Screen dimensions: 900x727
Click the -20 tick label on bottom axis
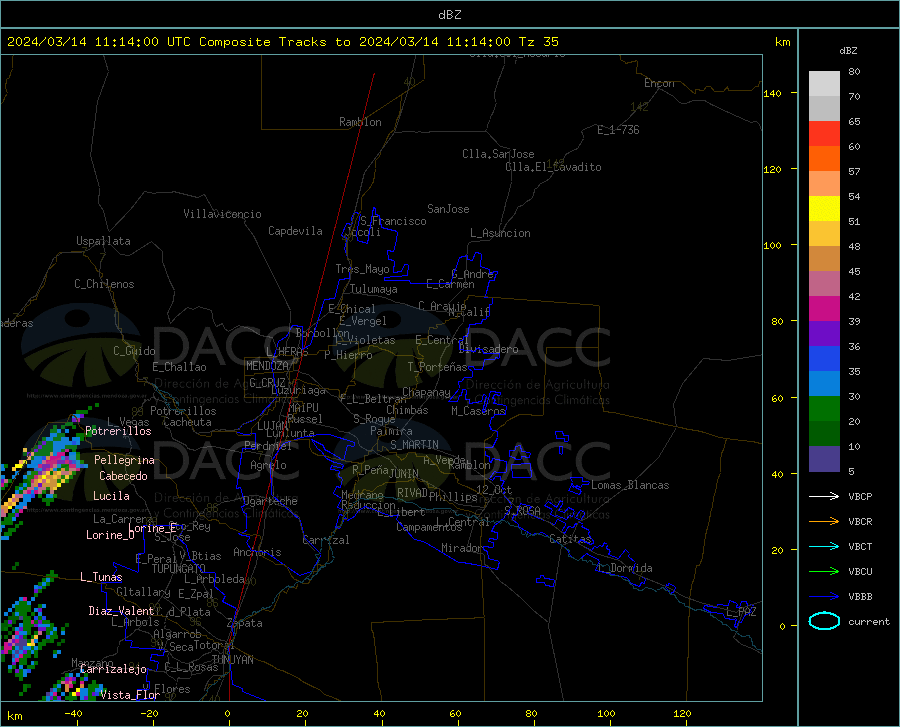point(149,714)
